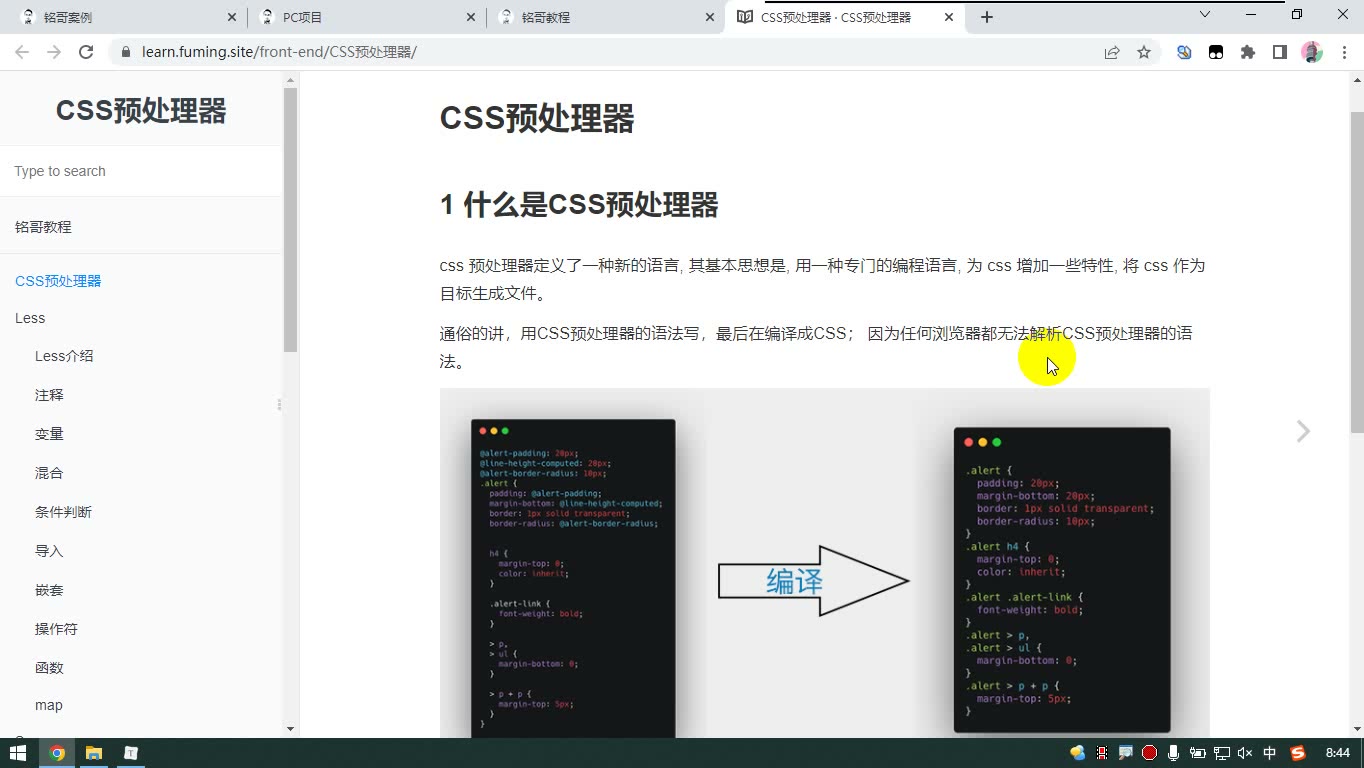Focus the Type to search box
This screenshot has width=1364, height=768.
tap(141, 171)
